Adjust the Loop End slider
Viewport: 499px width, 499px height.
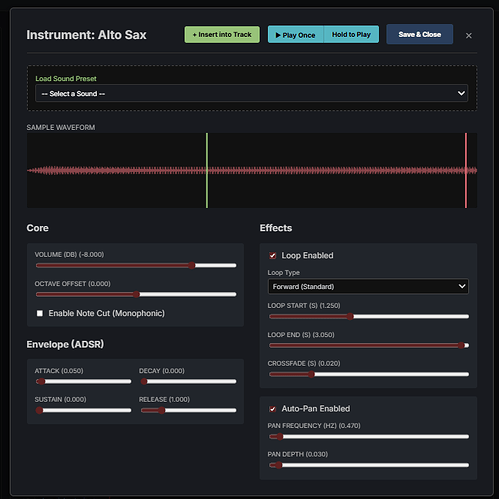[x=369, y=345]
